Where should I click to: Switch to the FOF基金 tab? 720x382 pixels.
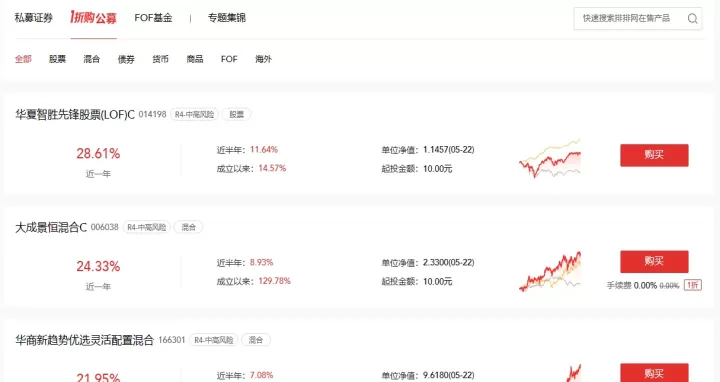pos(153,18)
